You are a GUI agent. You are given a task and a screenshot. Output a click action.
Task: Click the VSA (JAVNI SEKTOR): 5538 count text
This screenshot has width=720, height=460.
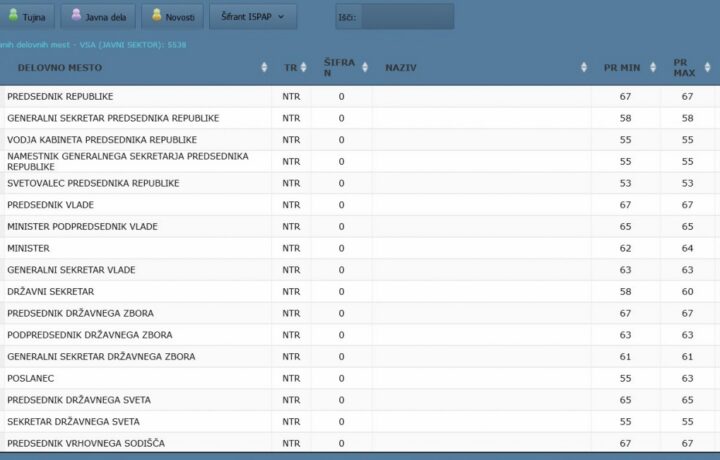(x=133, y=45)
